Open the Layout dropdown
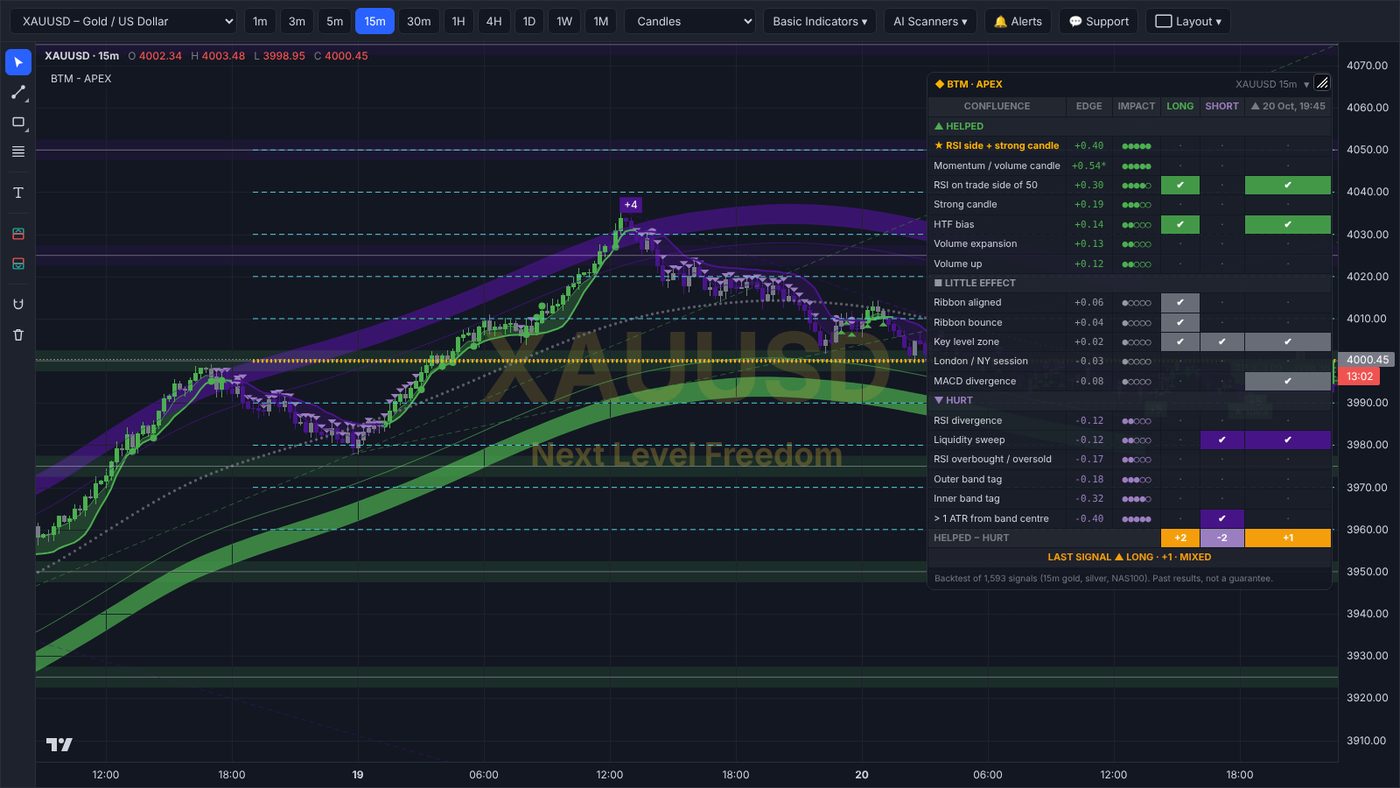The image size is (1400, 788). pyautogui.click(x=1188, y=21)
